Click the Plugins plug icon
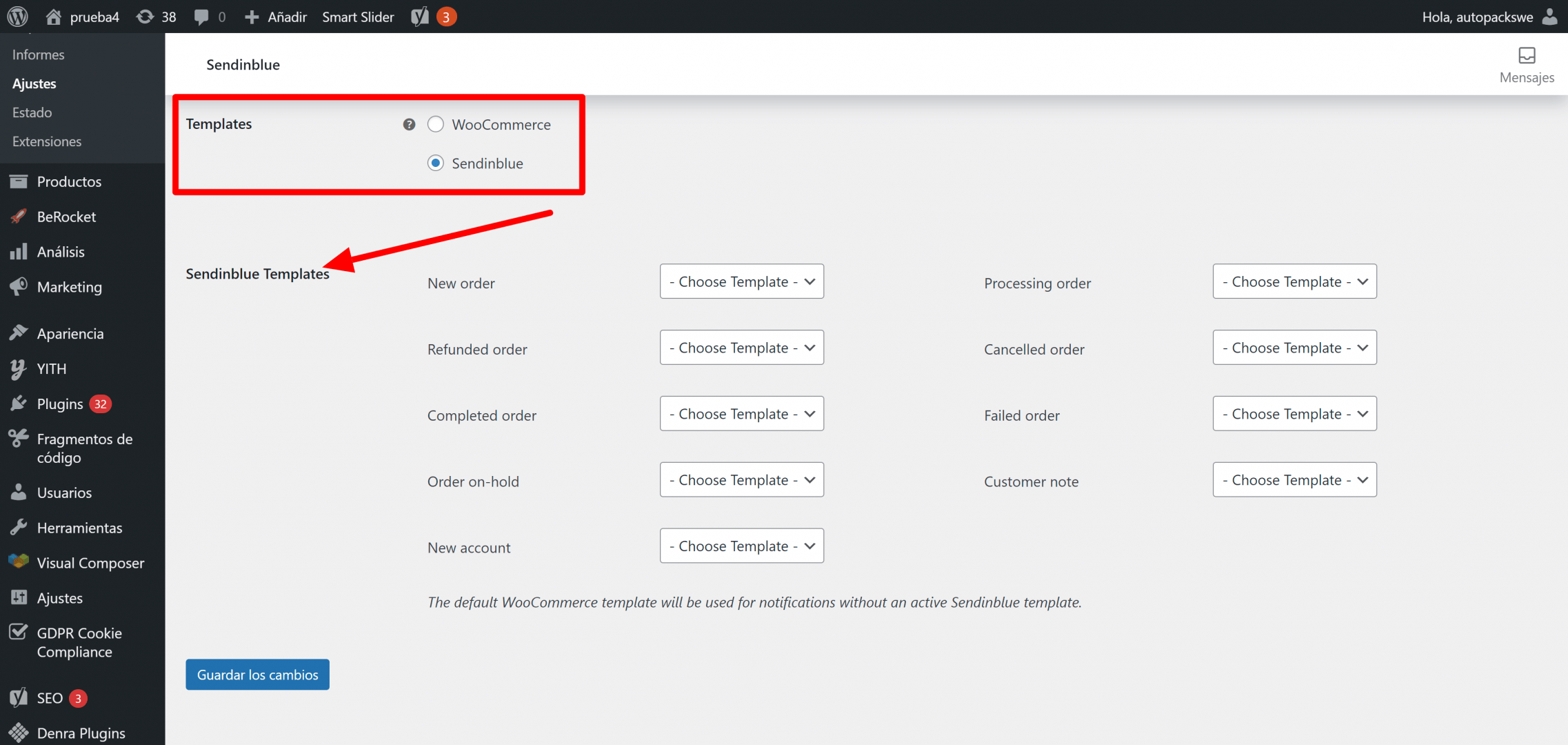The width and height of the screenshot is (1568, 745). click(19, 404)
